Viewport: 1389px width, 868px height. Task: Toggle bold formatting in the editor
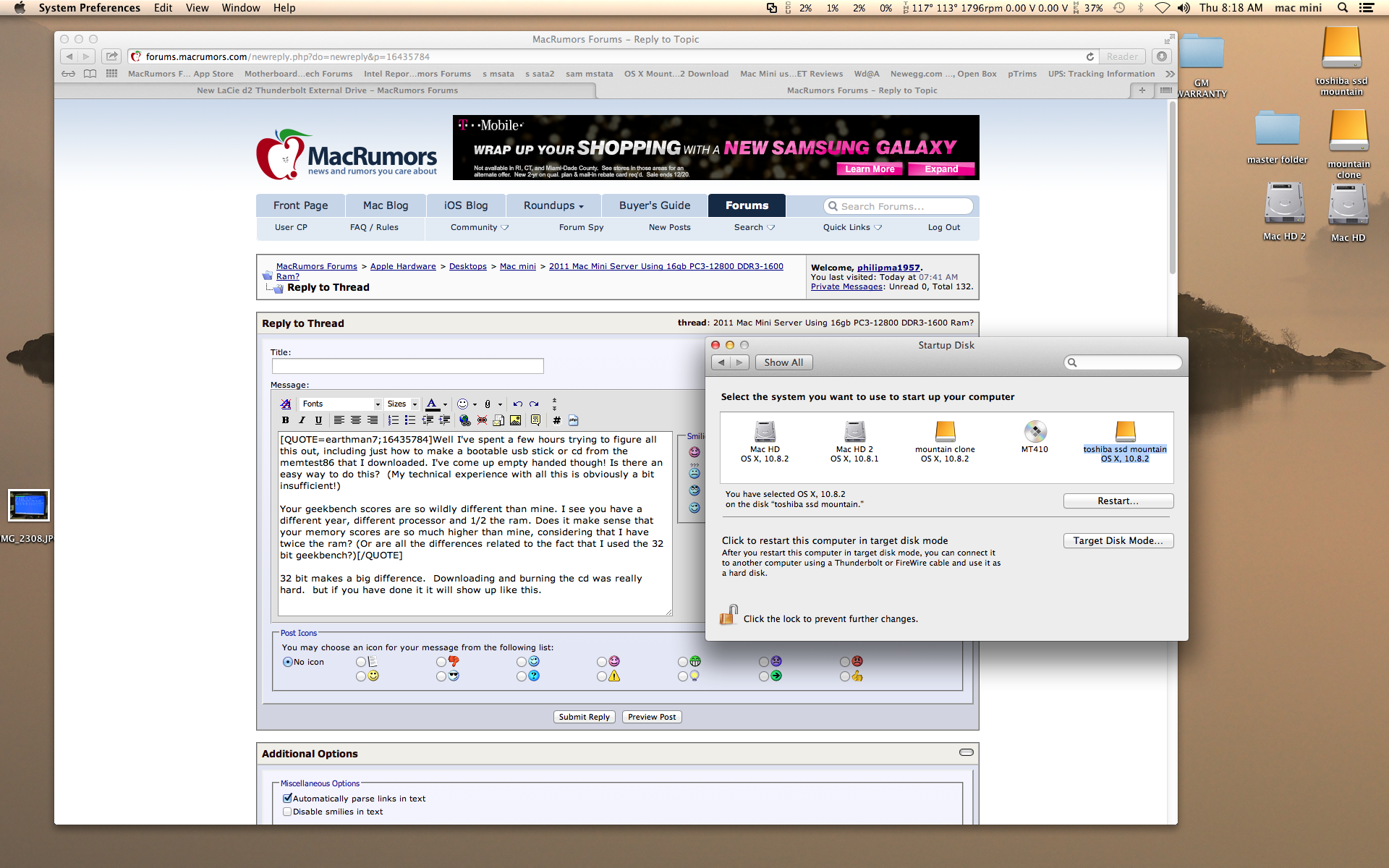pyautogui.click(x=285, y=420)
